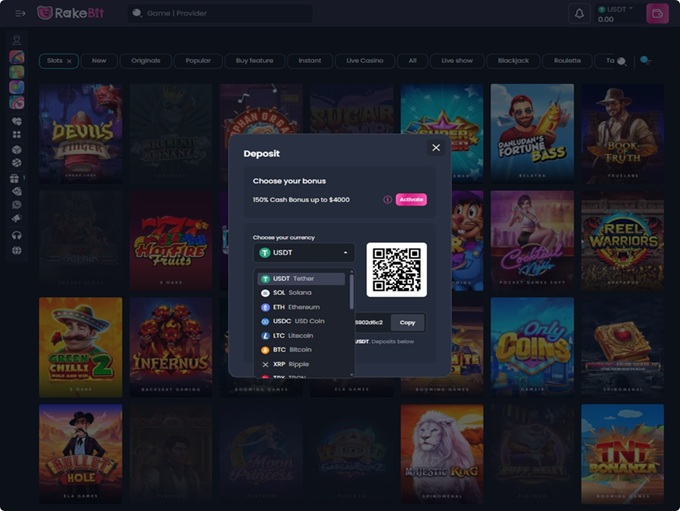
Task: Switch to the Live show tab
Action: 457,61
